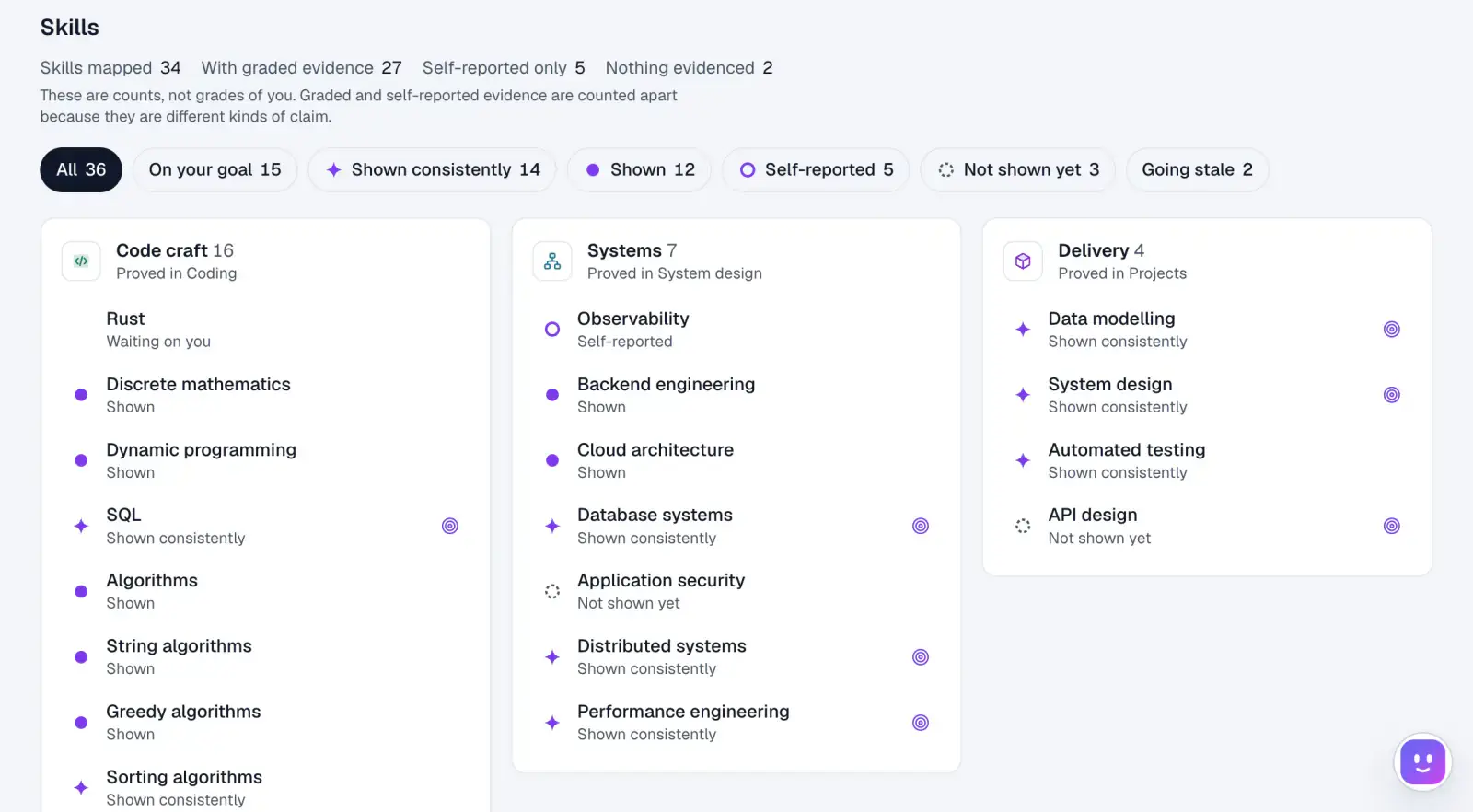This screenshot has height=812, width=1473.
Task: Open the Performance engineering skill
Action: tap(736, 723)
